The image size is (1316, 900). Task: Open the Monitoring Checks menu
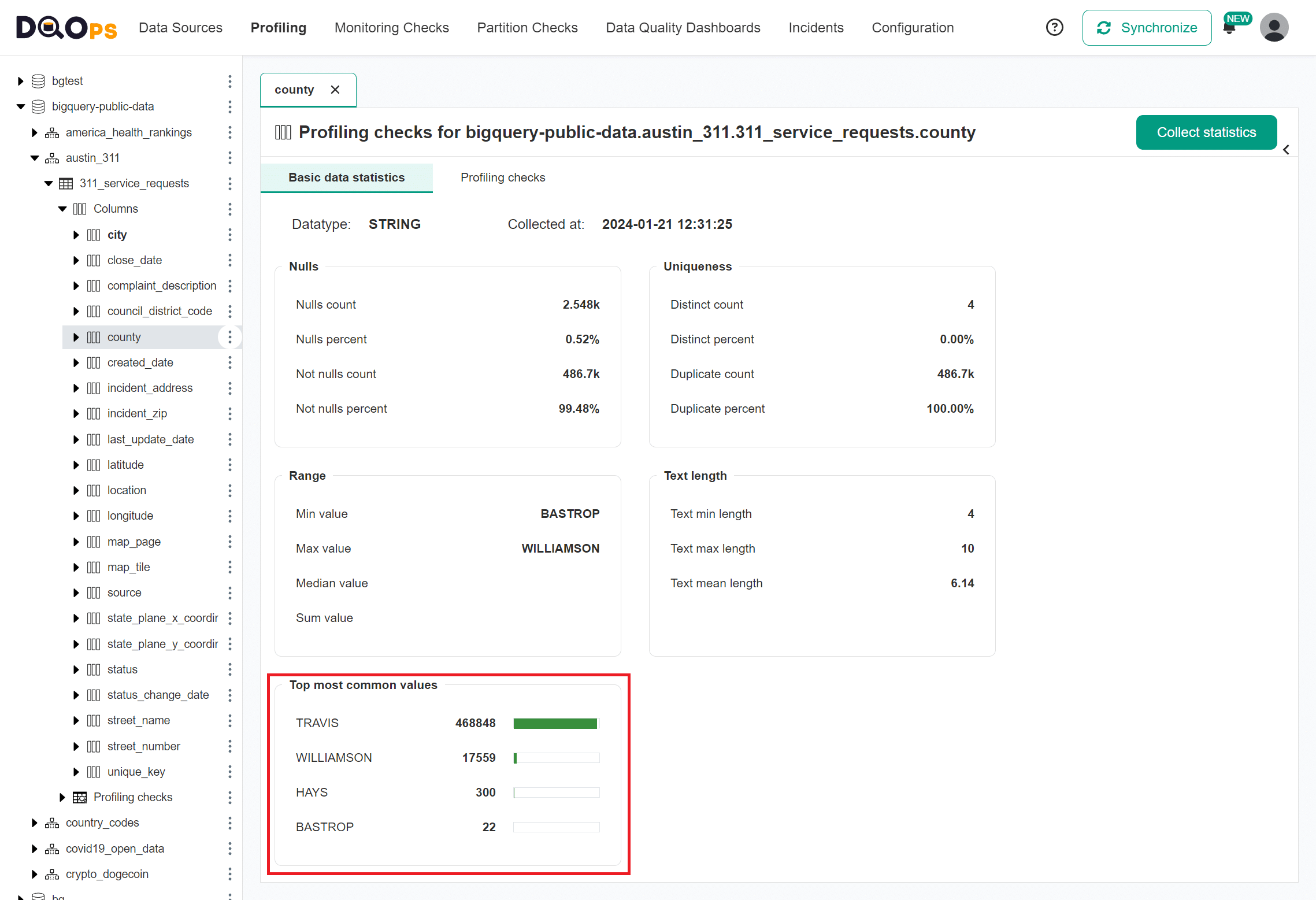(391, 27)
